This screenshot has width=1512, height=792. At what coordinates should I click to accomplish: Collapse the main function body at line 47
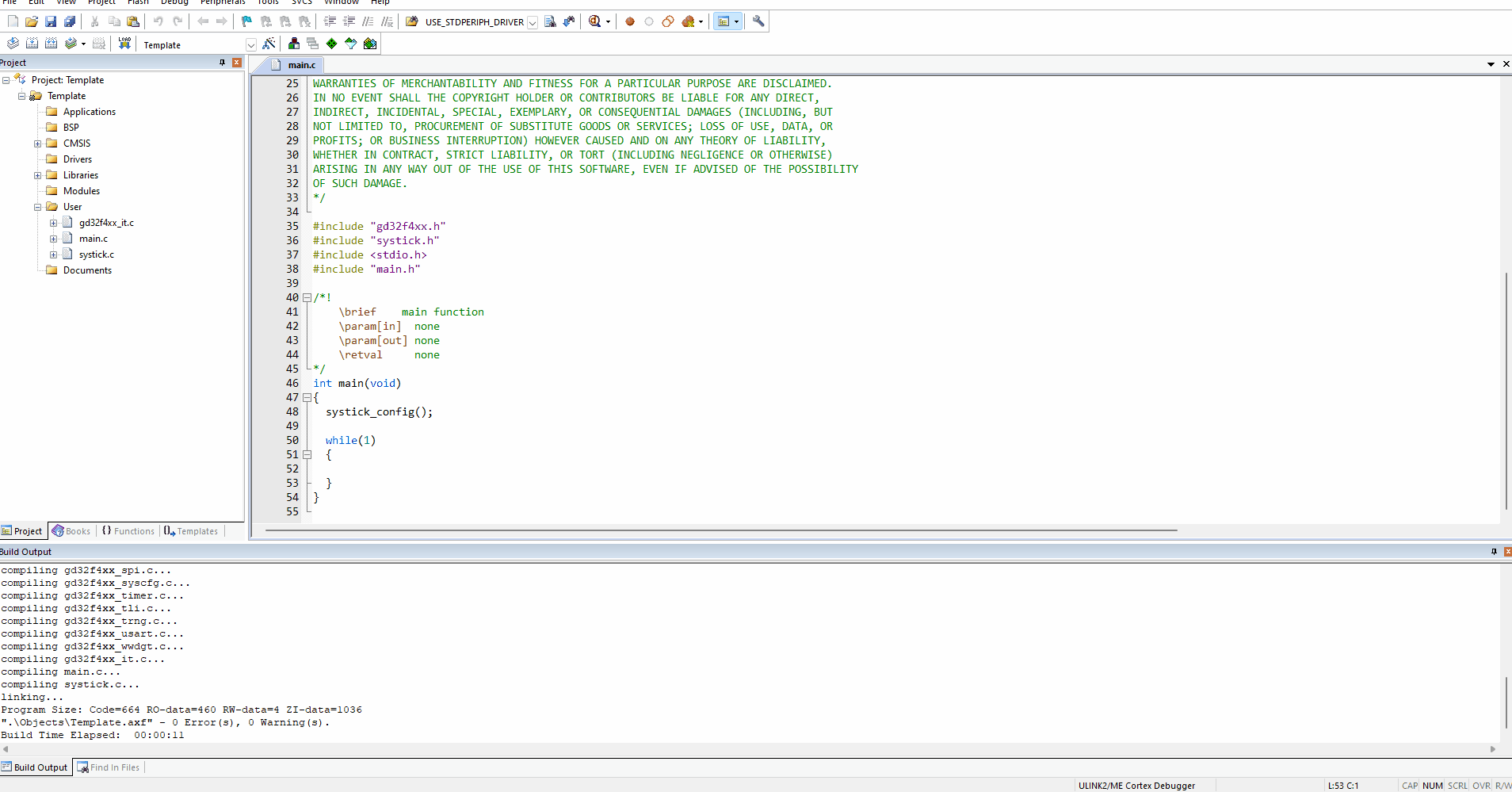click(307, 398)
